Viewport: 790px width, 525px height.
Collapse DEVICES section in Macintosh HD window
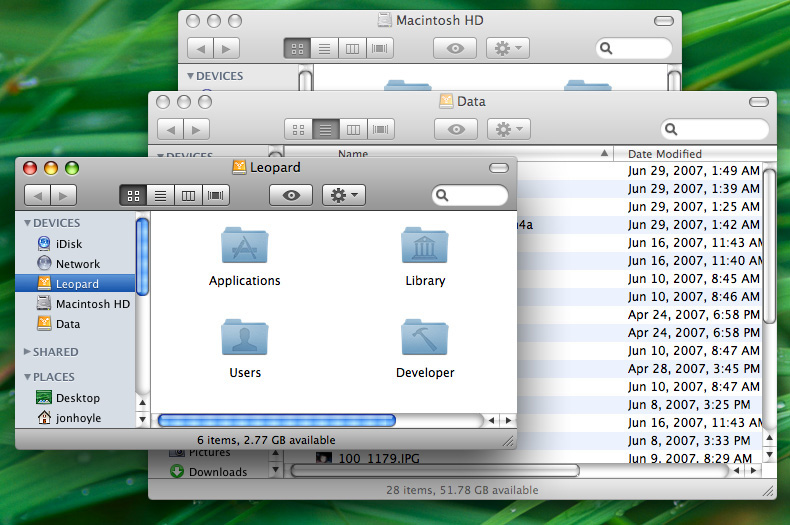[x=190, y=76]
